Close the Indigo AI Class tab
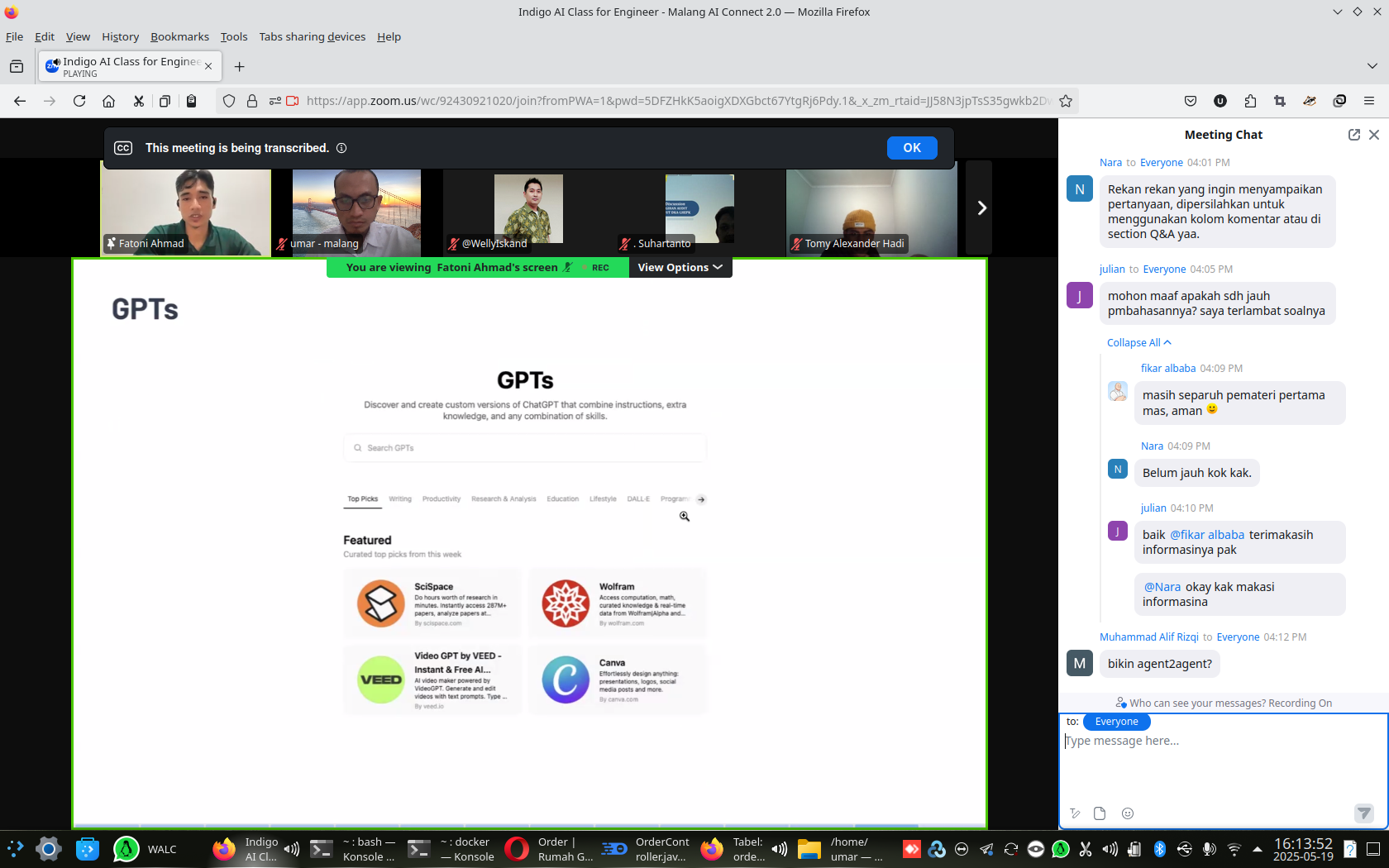The width and height of the screenshot is (1389, 868). pyautogui.click(x=208, y=67)
